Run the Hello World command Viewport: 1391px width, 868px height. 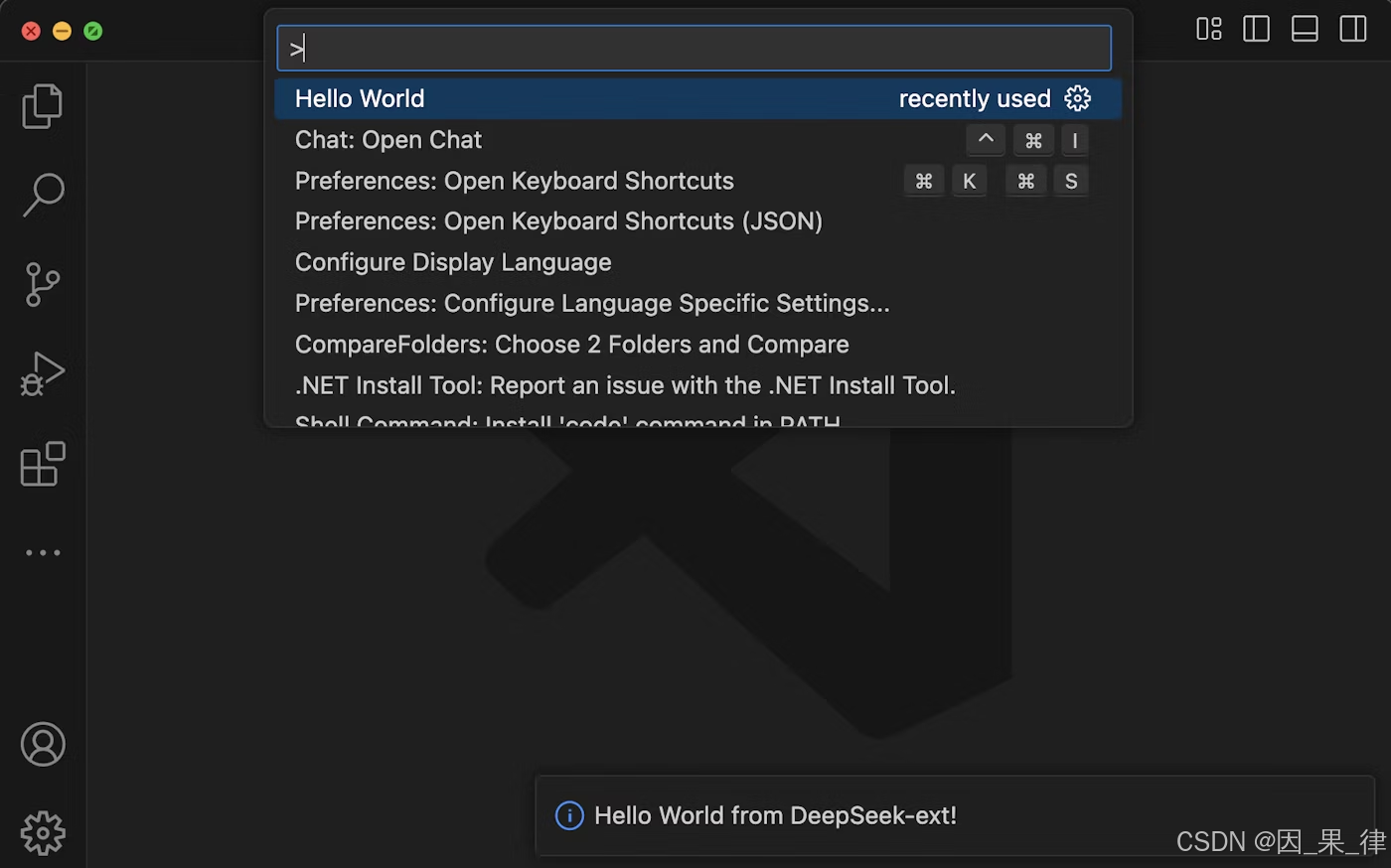[x=697, y=98]
